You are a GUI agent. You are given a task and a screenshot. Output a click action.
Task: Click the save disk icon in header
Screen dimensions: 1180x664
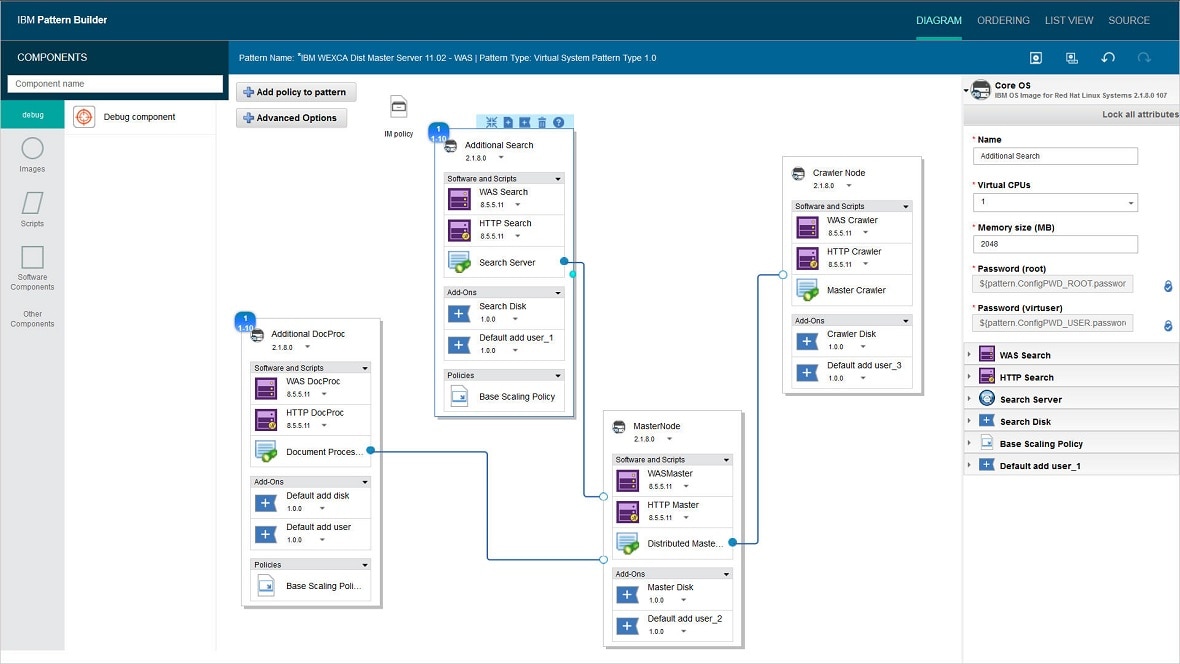[1036, 58]
